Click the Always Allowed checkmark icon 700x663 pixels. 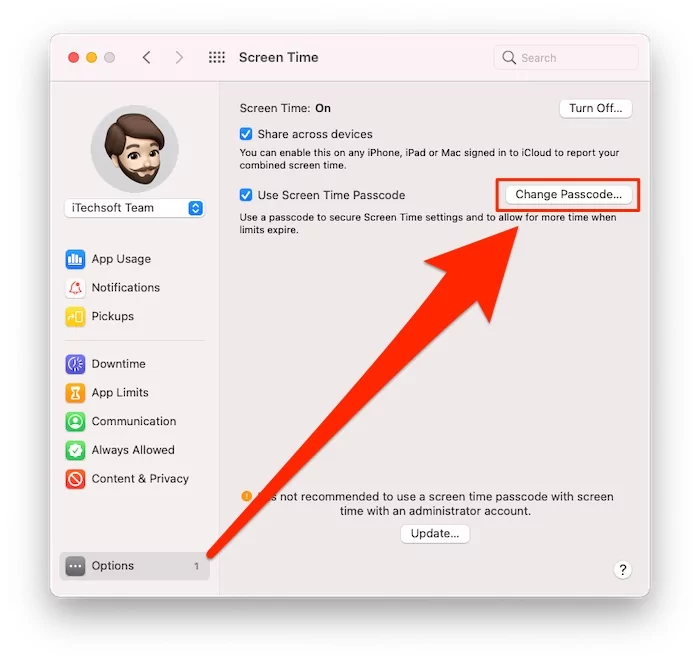[x=75, y=450]
